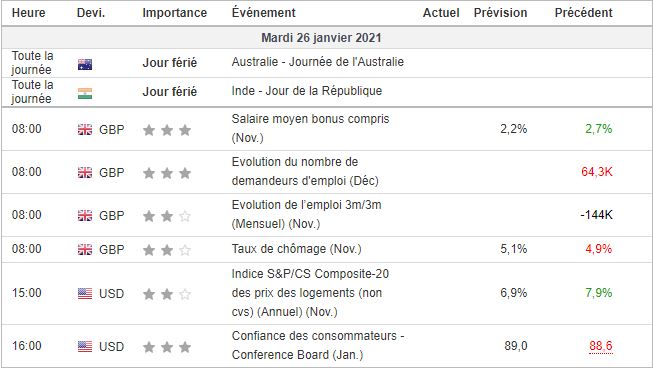
Task: Sort by the Importance column header
Action: pos(174,13)
